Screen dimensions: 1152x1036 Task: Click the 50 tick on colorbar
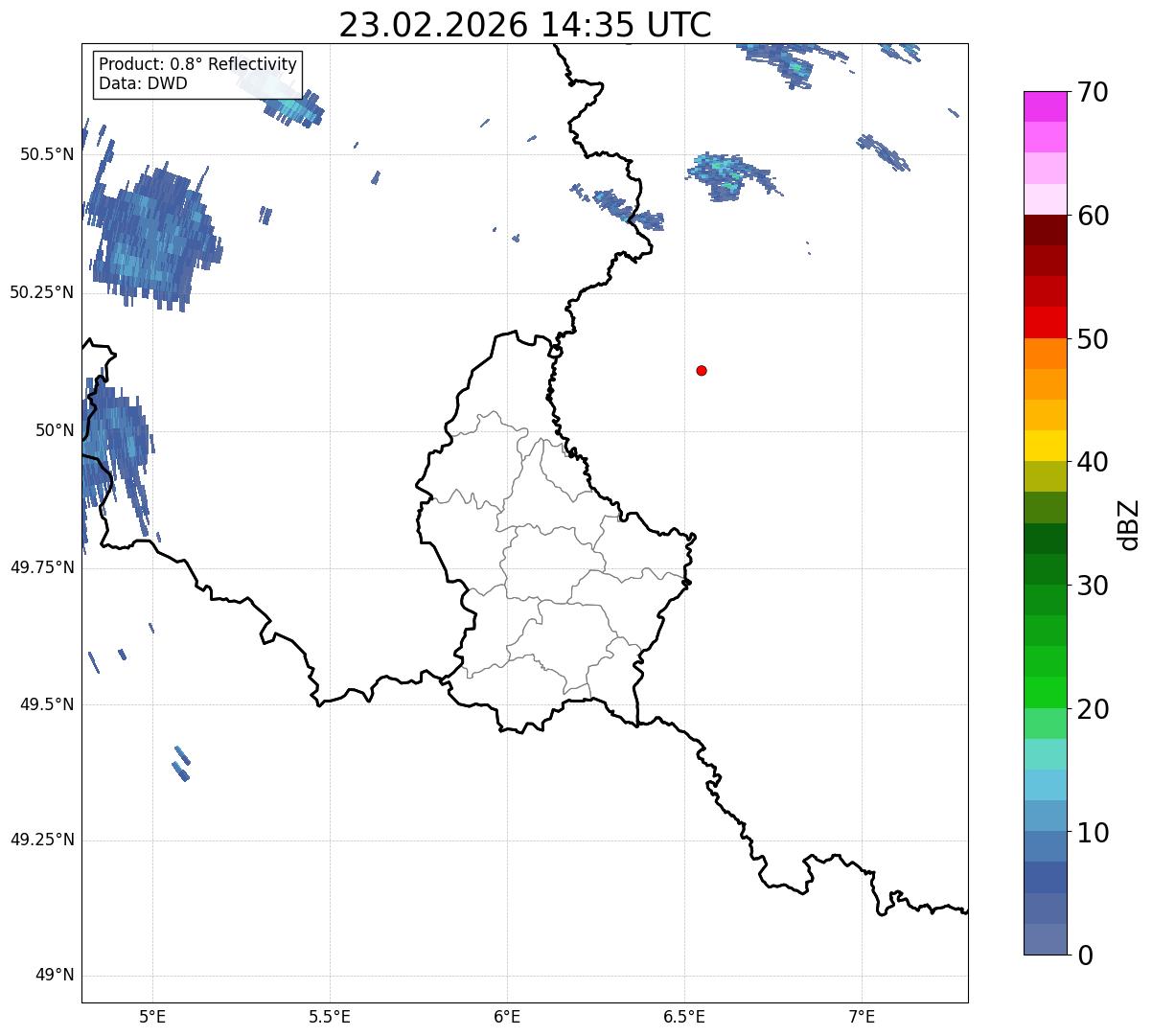[x=1092, y=339]
